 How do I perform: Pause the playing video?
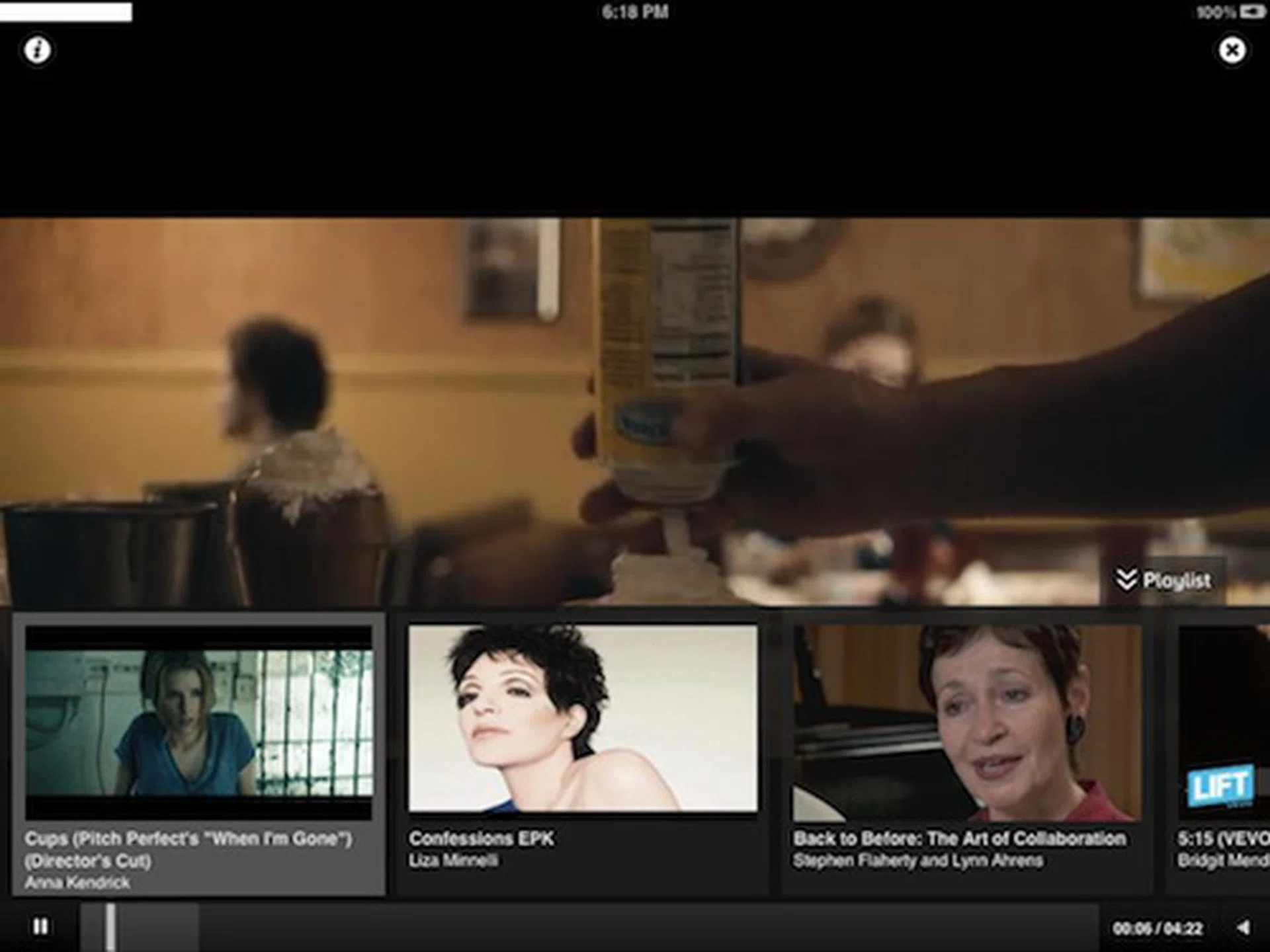40,926
